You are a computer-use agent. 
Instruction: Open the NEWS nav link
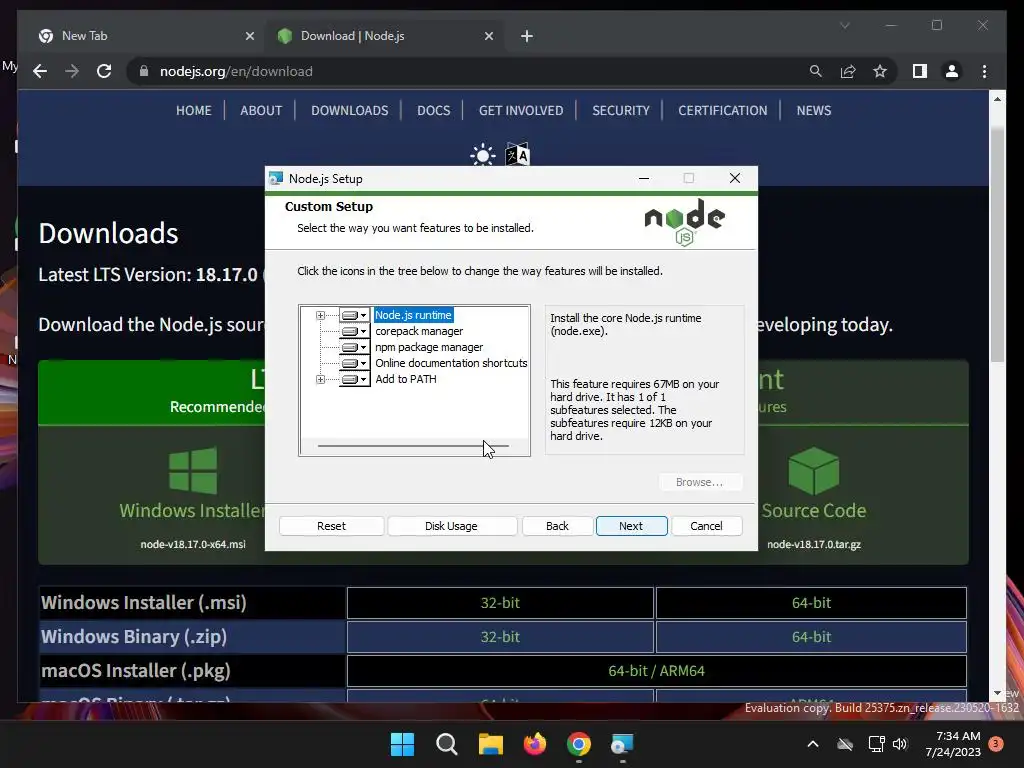tap(814, 110)
